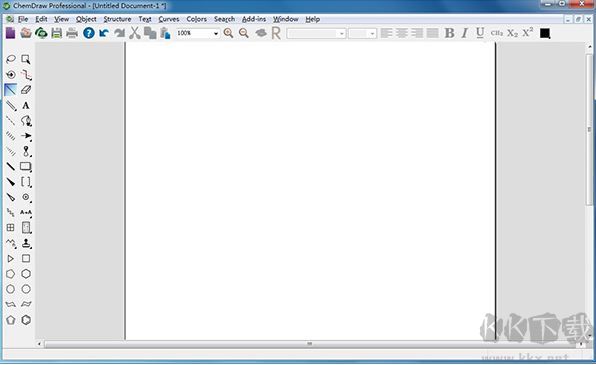Click the horizontal scrollbar thumb
The height and width of the screenshot is (365, 596).
309,344
